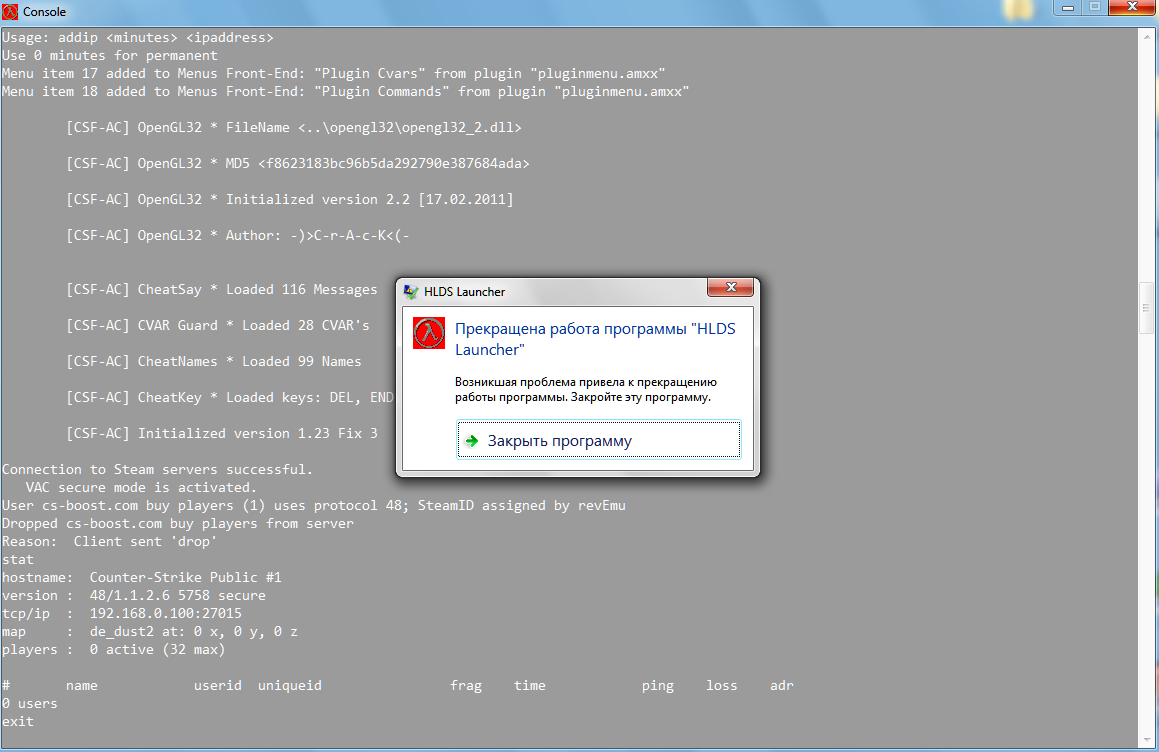The width and height of the screenshot is (1159, 752).
Task: Click 'tcp/ip : 192.168.0.100:27015' line
Action: pyautogui.click(x=121, y=614)
